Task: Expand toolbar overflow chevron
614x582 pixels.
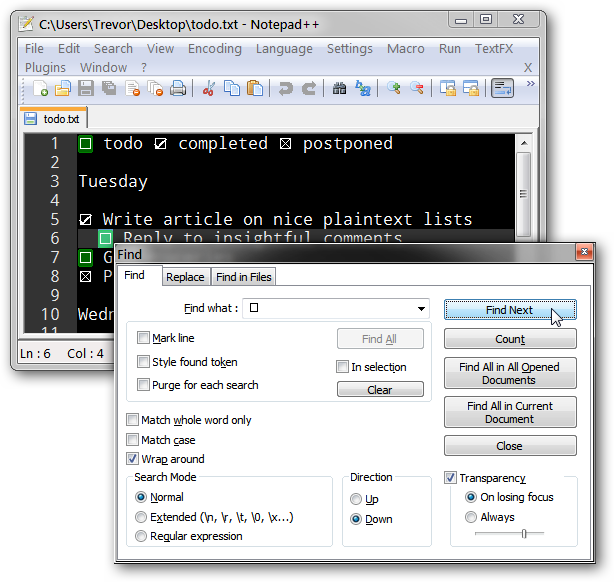Action: 530,83
